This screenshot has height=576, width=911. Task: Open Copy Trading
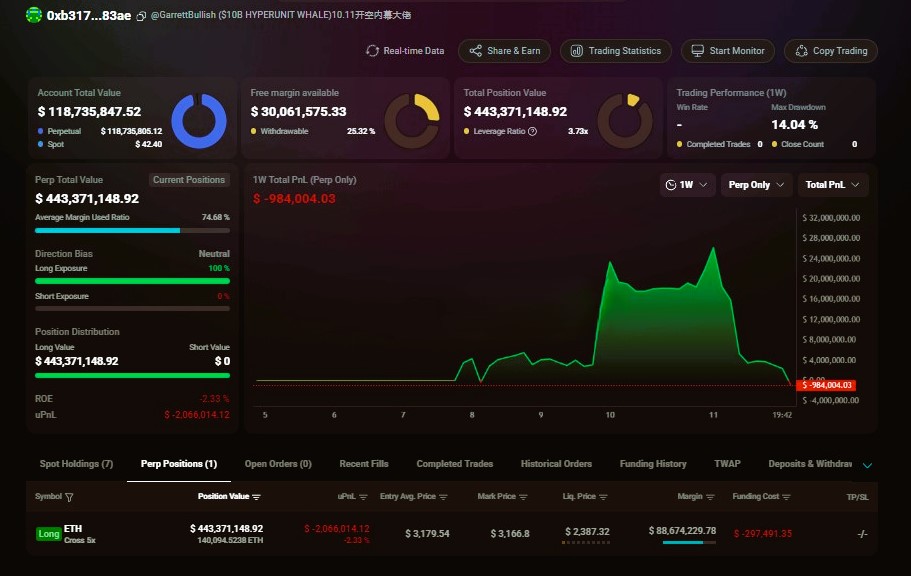point(831,51)
